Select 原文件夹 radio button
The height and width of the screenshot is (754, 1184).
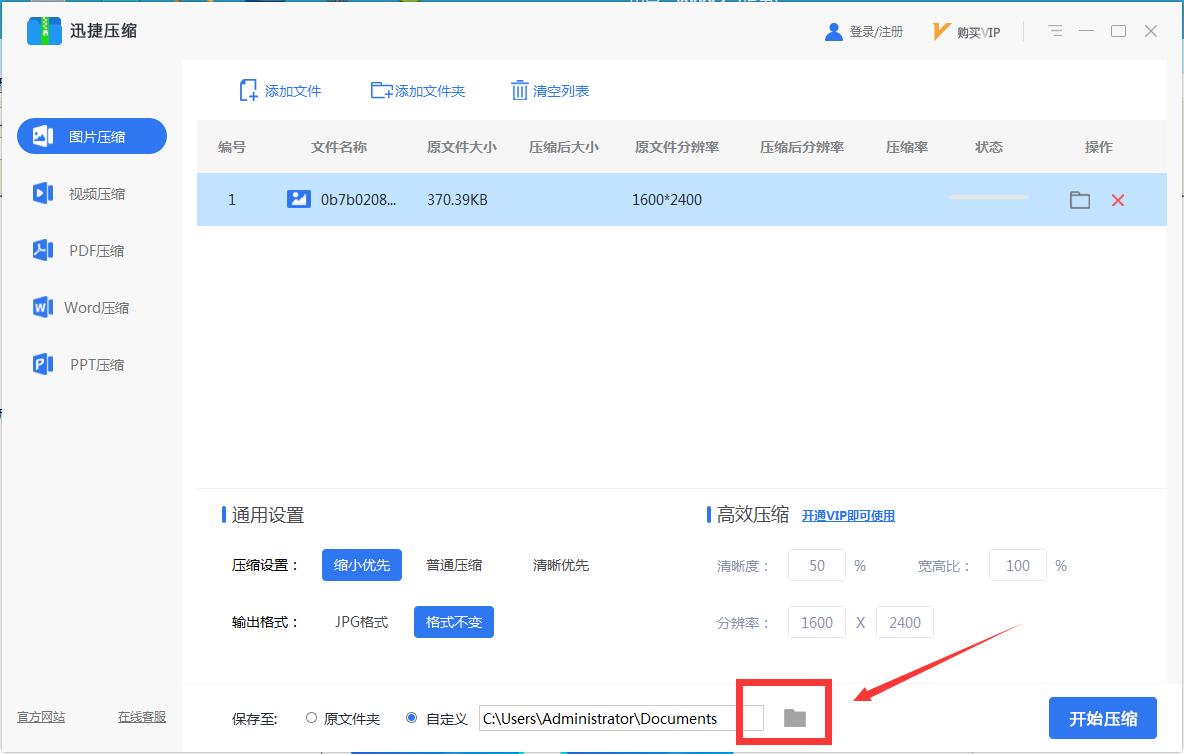pos(311,718)
